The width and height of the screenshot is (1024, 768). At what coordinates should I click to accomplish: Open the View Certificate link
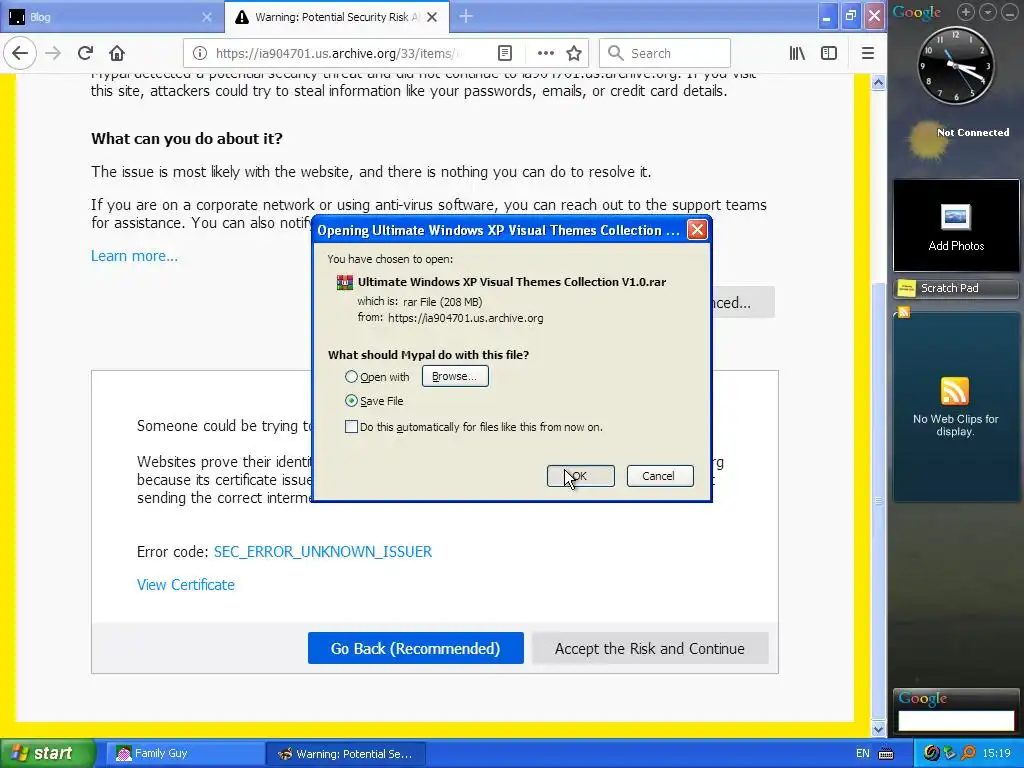(185, 584)
